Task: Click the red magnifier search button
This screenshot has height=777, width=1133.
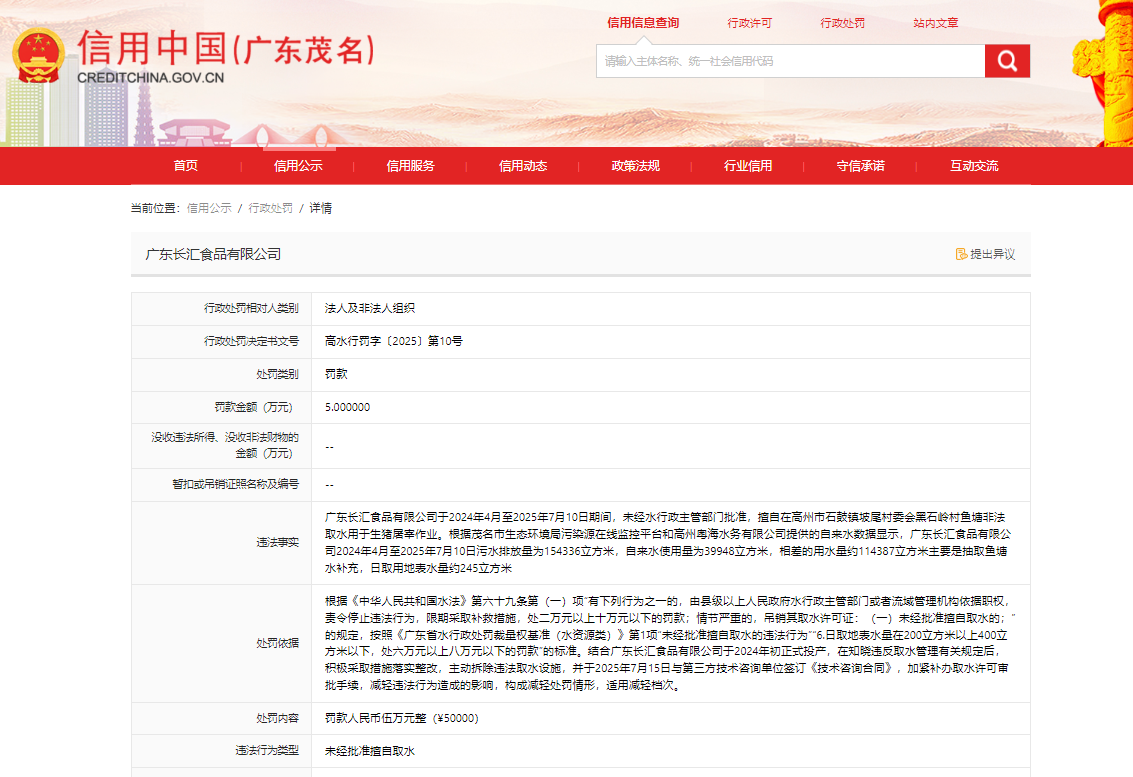Action: [1007, 61]
